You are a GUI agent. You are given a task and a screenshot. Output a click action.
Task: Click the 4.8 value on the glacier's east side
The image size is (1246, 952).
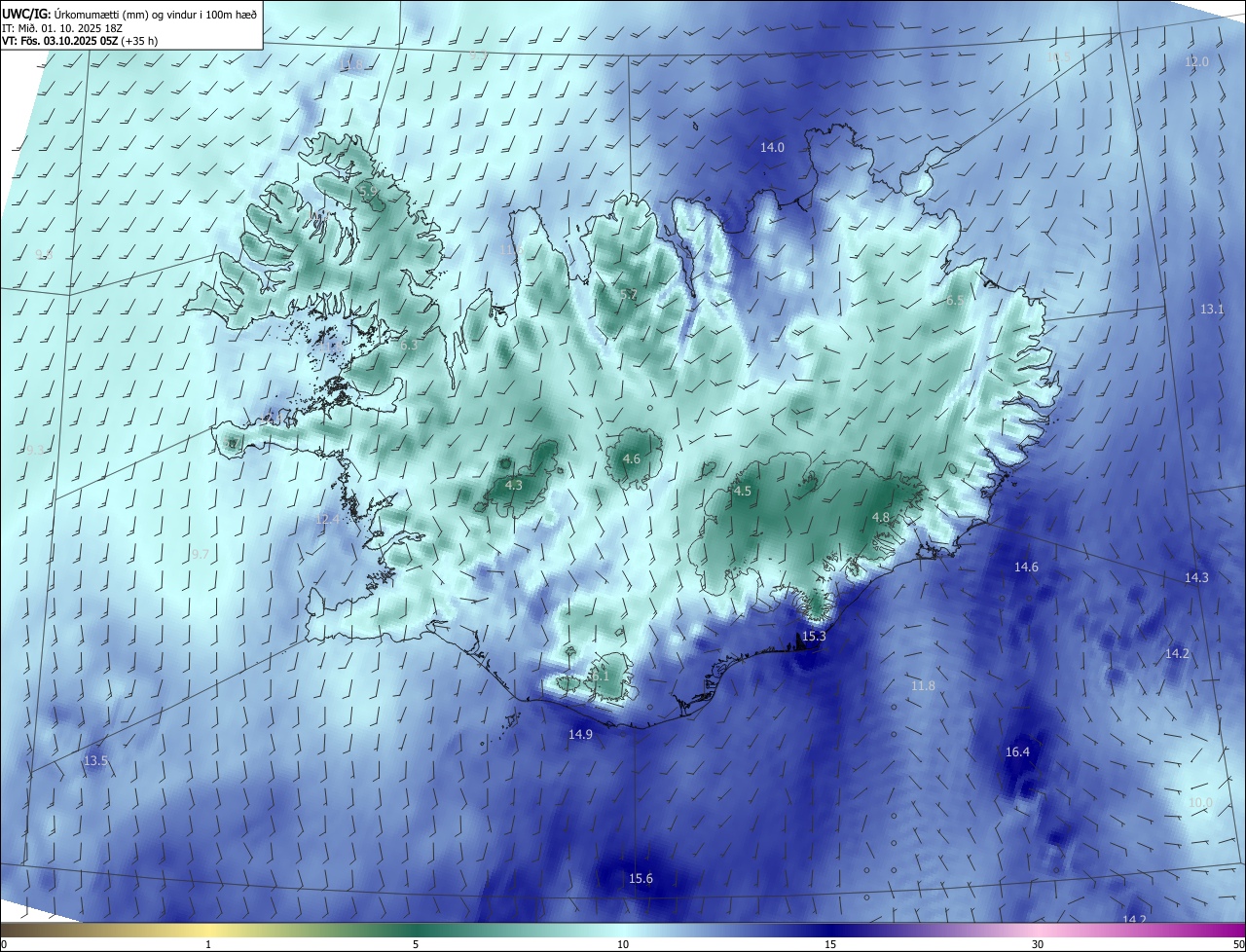[881, 517]
